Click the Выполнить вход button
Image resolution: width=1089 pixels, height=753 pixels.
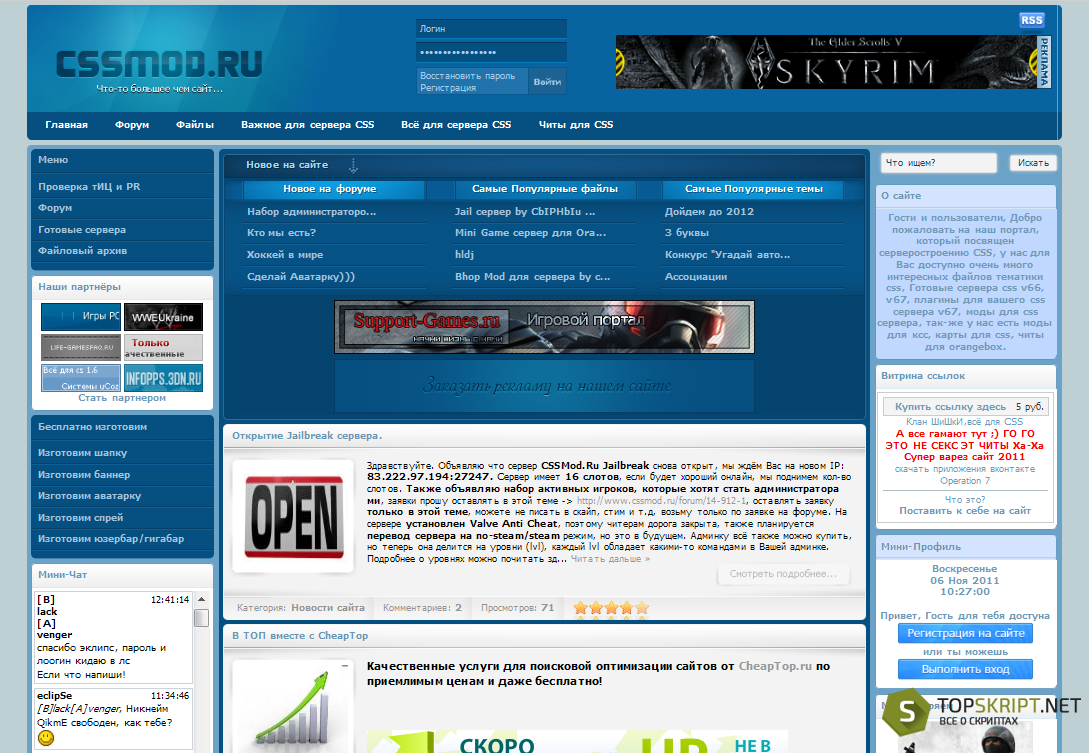tap(965, 670)
